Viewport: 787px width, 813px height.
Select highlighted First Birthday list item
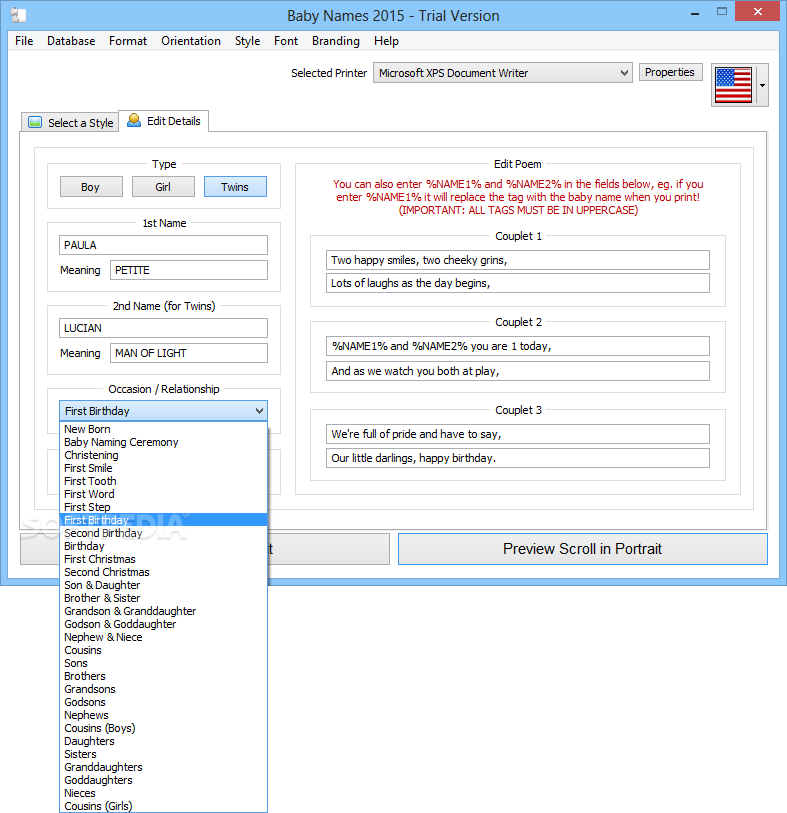pyautogui.click(x=163, y=520)
